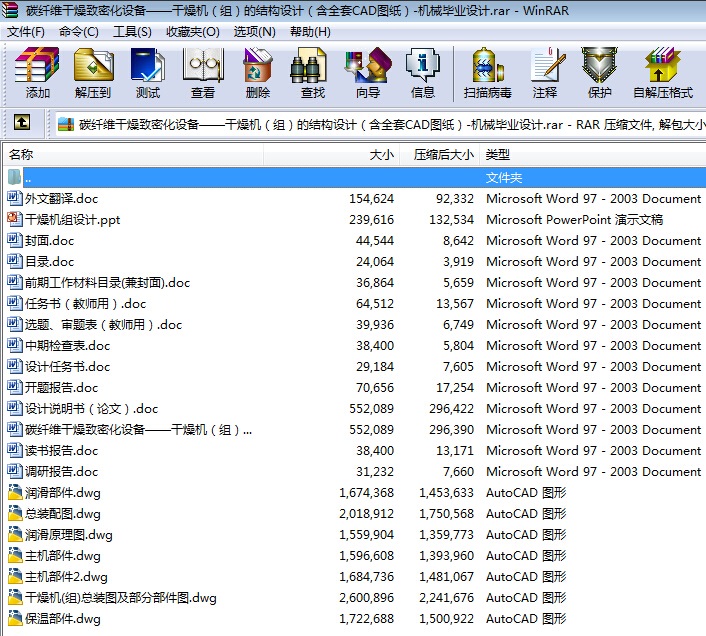Screen dimensions: 706x636
Task: Open the Options (选项) menu
Action: point(254,32)
